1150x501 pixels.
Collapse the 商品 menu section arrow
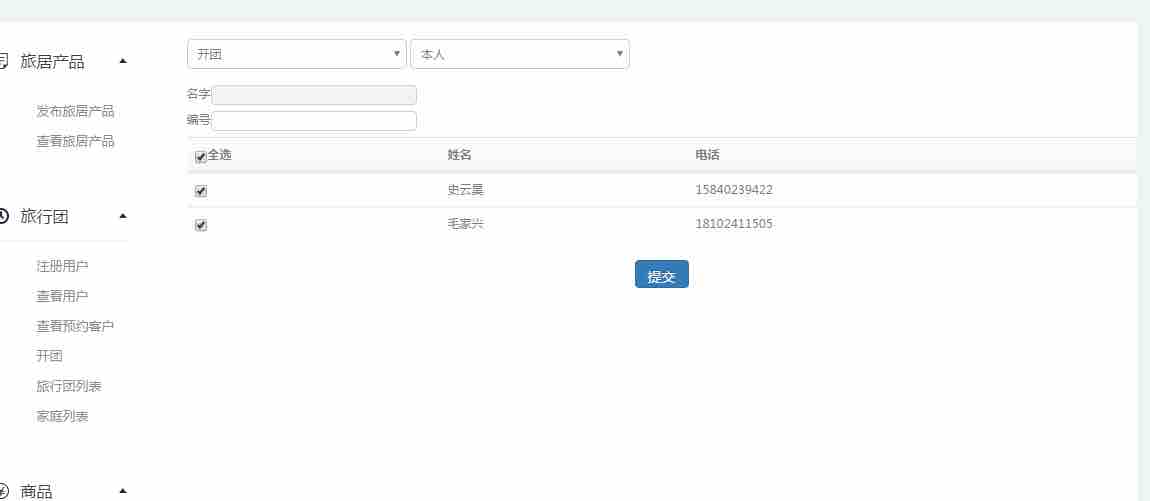(x=123, y=491)
